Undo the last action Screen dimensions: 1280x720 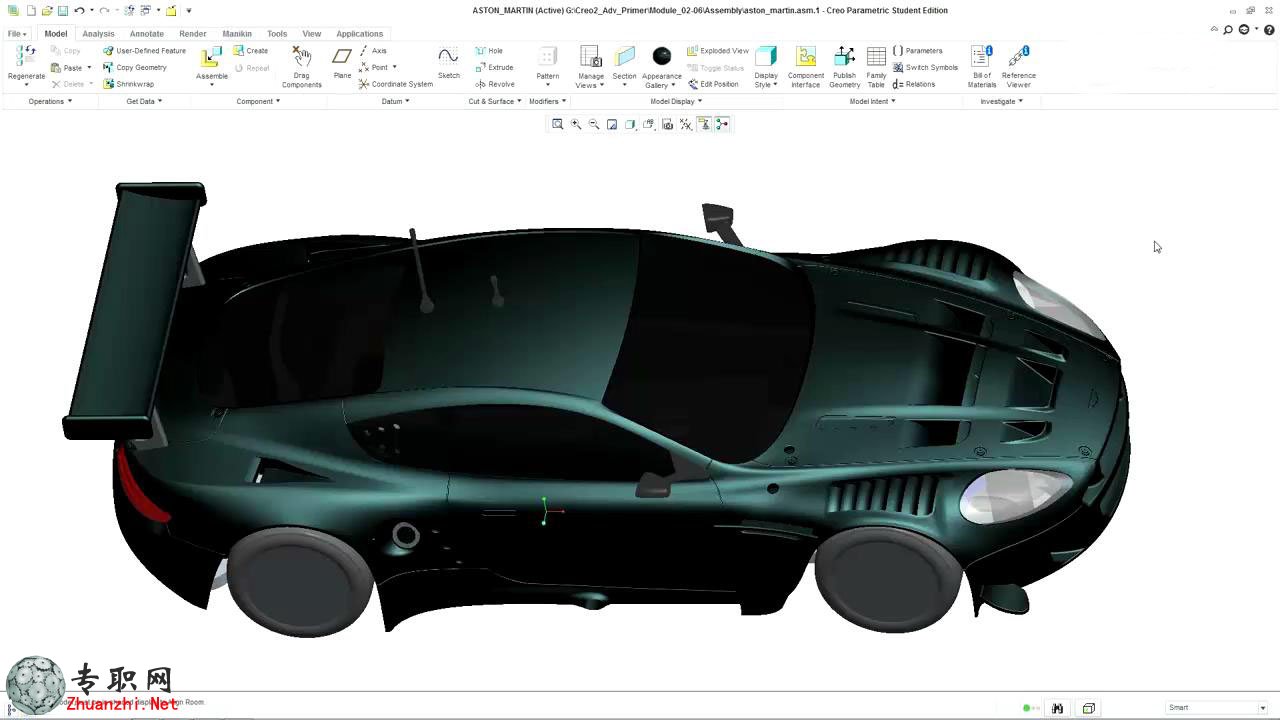pyautogui.click(x=79, y=10)
